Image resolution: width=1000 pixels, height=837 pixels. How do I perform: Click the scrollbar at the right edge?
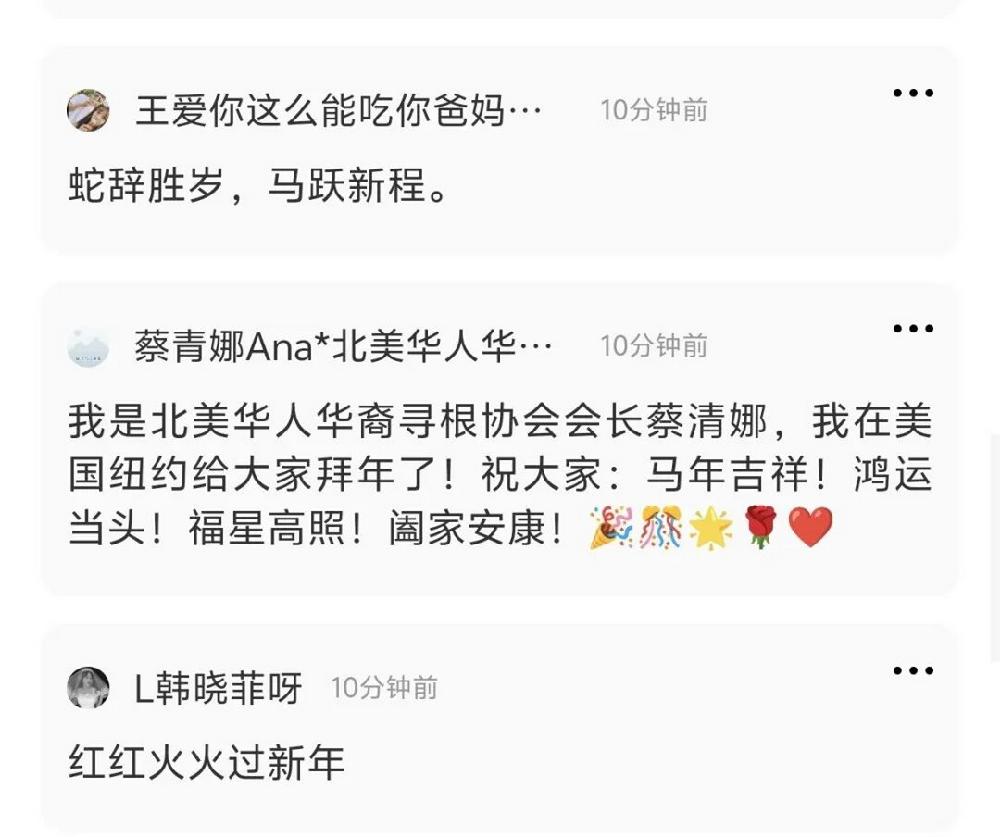(x=996, y=547)
